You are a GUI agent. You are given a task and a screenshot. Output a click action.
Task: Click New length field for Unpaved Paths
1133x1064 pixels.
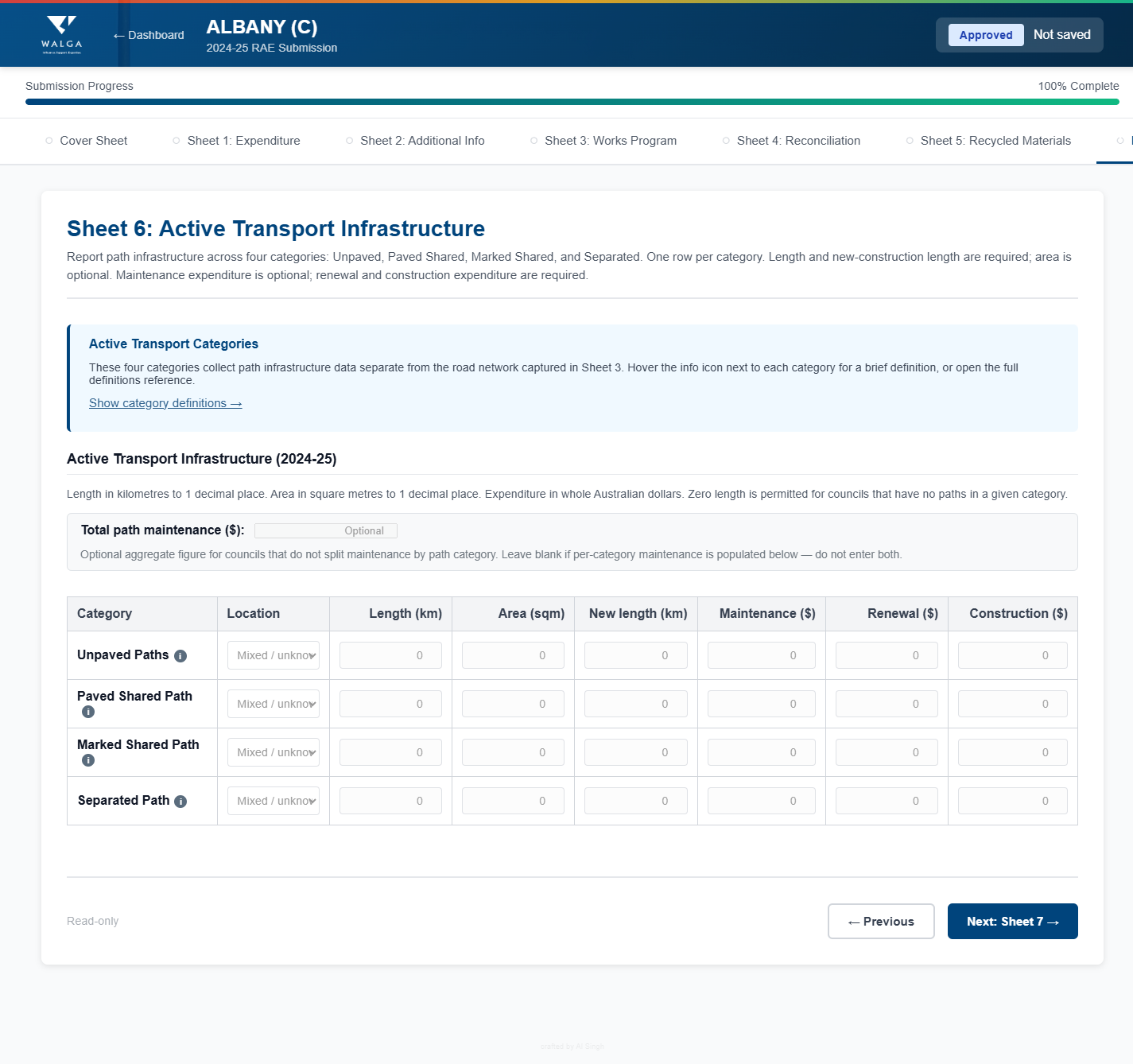635,655
